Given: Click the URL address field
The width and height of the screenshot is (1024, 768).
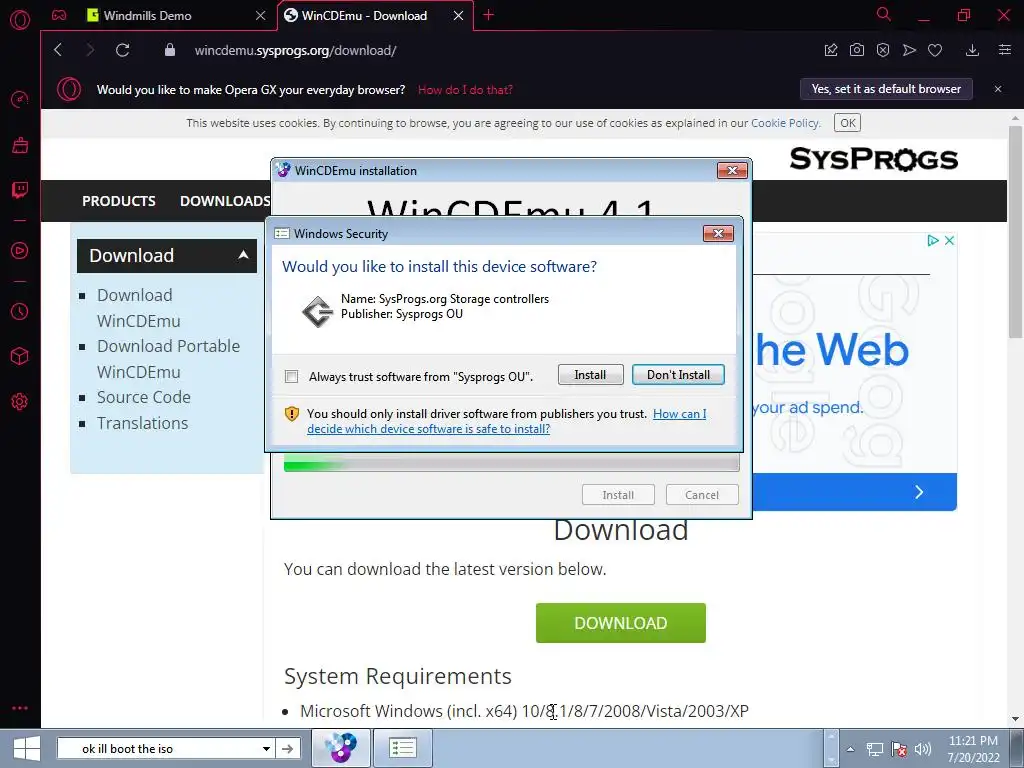Looking at the screenshot, I should coord(295,50).
